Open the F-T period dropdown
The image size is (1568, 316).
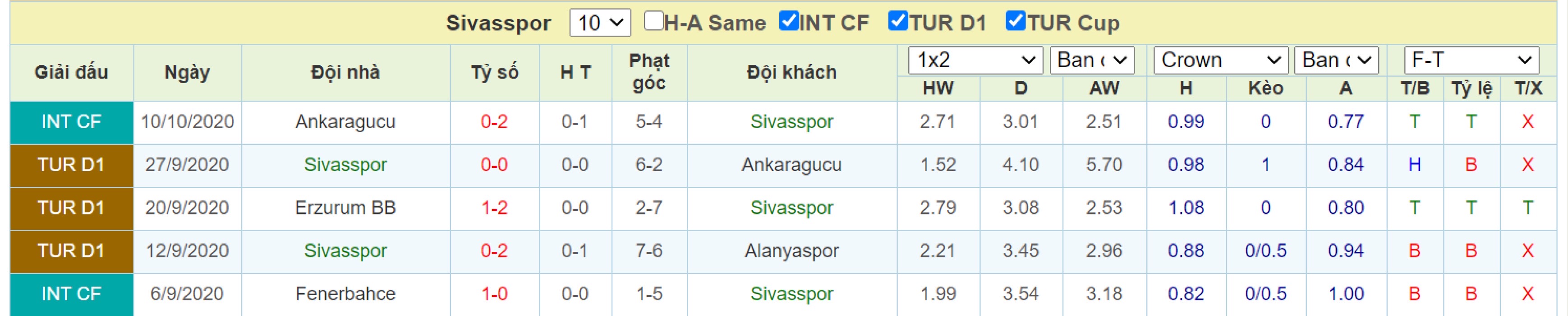pyautogui.click(x=1471, y=60)
